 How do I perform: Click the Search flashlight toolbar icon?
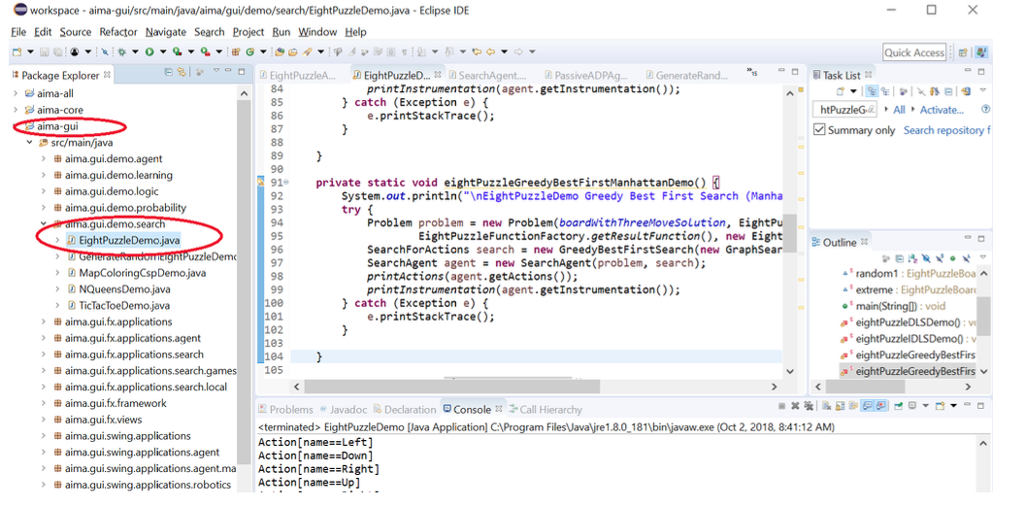[x=307, y=52]
